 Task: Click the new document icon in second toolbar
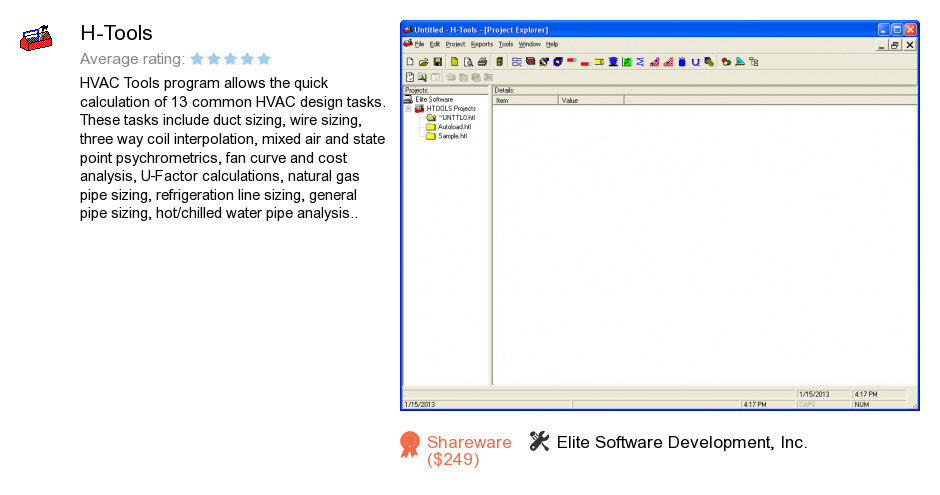tap(410, 77)
